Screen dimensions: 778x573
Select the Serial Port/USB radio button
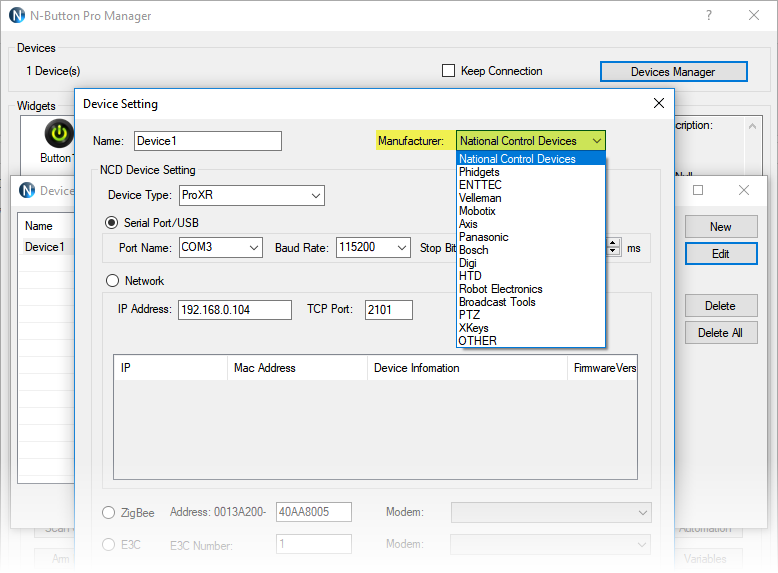[112, 223]
